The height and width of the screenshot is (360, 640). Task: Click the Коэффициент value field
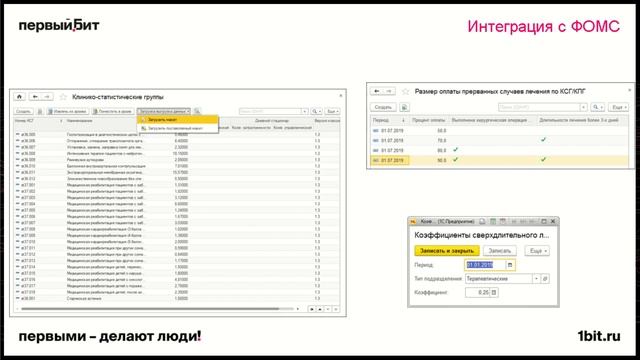[478, 292]
